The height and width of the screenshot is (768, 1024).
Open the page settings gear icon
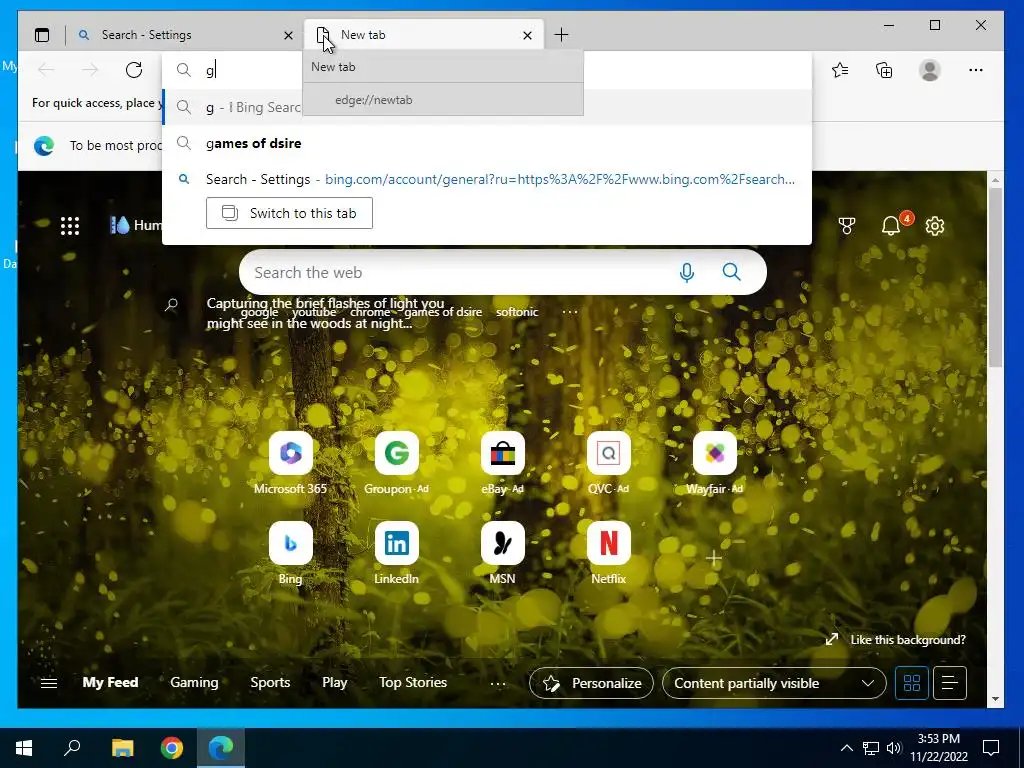(935, 226)
